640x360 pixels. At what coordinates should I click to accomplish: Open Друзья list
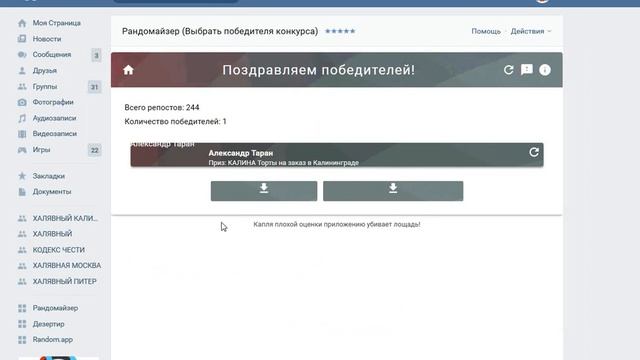tap(44, 71)
